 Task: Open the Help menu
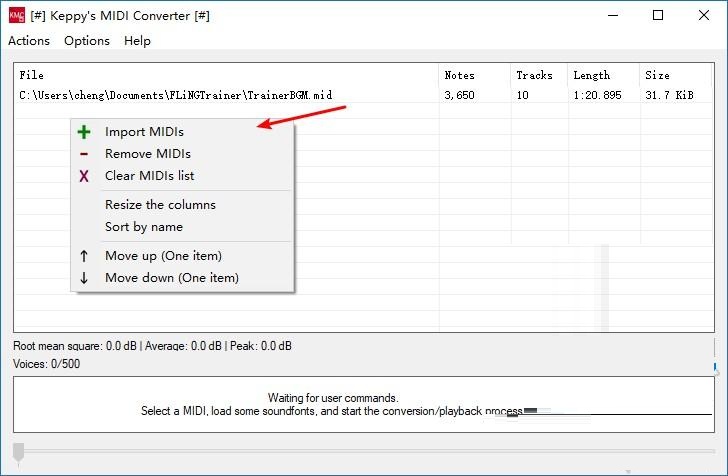tap(137, 41)
